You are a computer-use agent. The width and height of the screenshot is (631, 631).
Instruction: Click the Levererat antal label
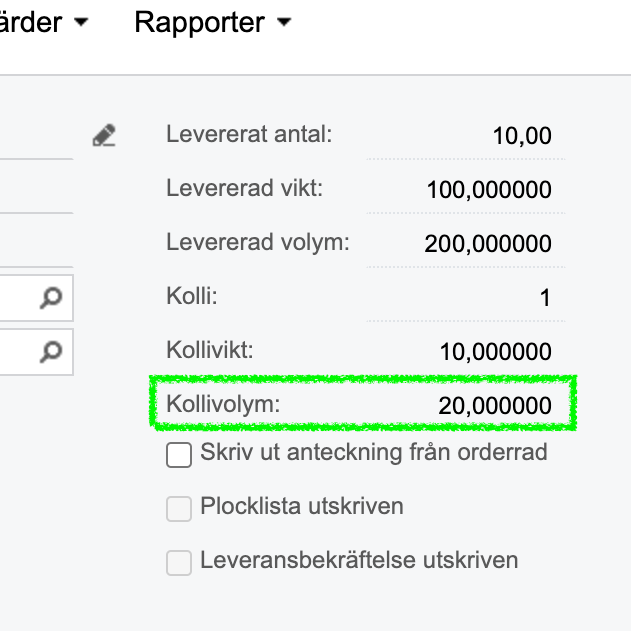pyautogui.click(x=249, y=134)
